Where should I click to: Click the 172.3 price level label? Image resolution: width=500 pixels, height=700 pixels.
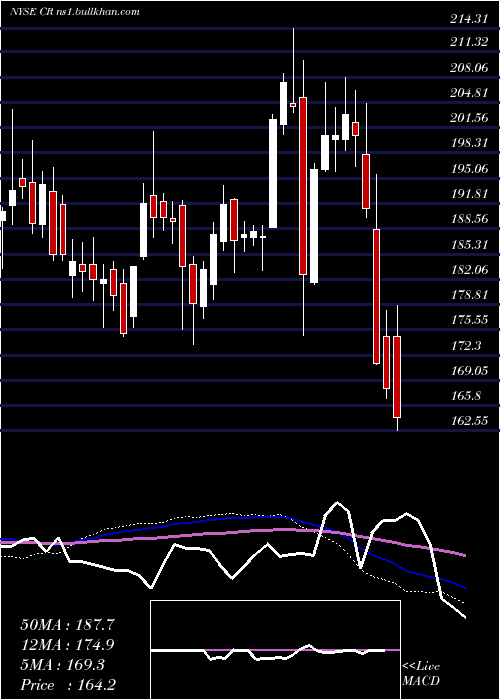coord(467,345)
